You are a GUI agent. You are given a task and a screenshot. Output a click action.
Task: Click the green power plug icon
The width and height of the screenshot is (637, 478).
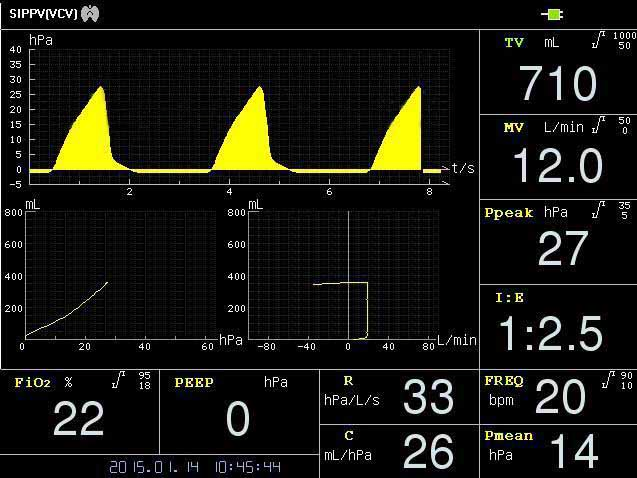tap(552, 15)
